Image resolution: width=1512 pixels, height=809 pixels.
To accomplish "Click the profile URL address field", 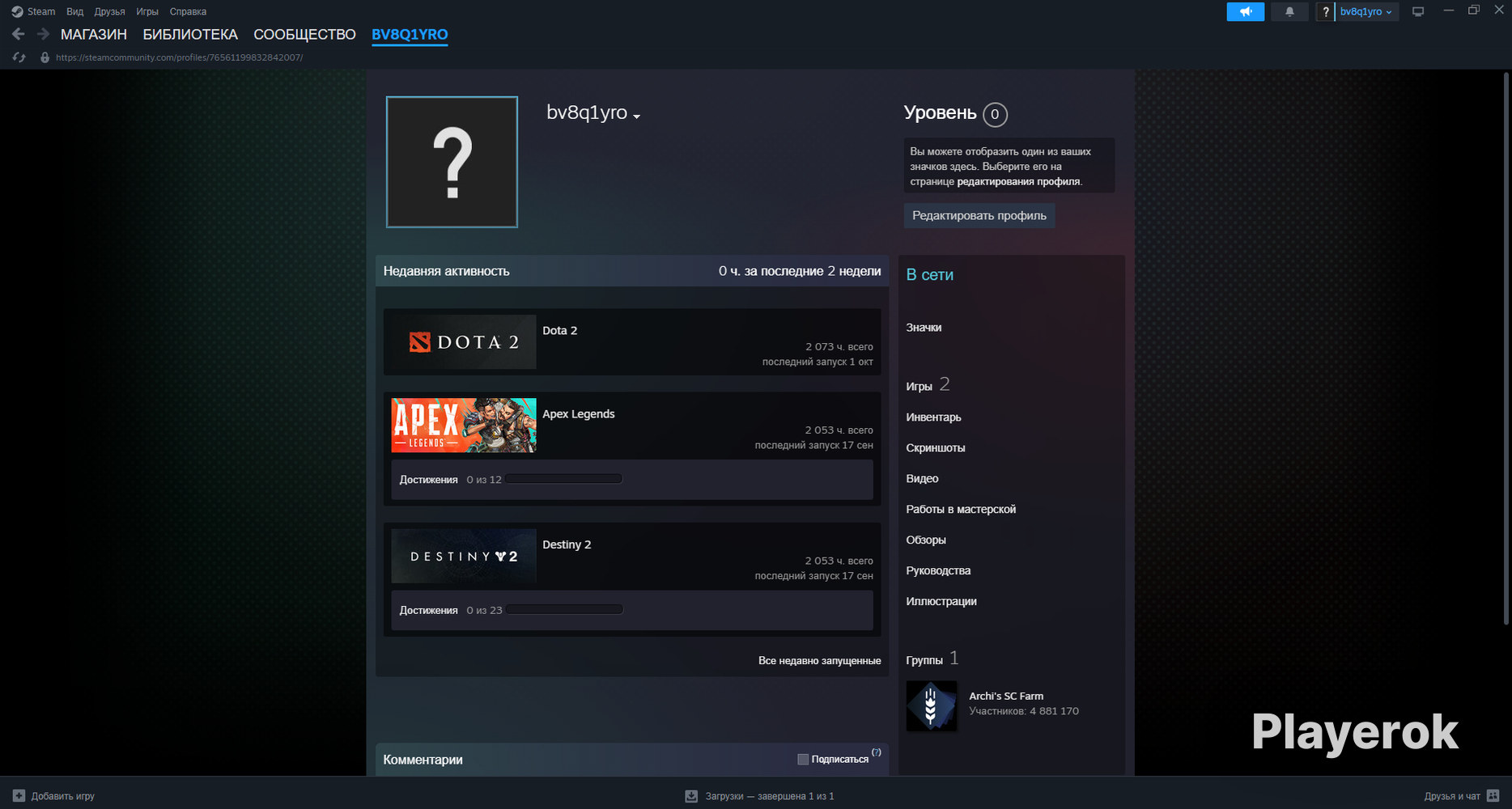I will [x=179, y=57].
